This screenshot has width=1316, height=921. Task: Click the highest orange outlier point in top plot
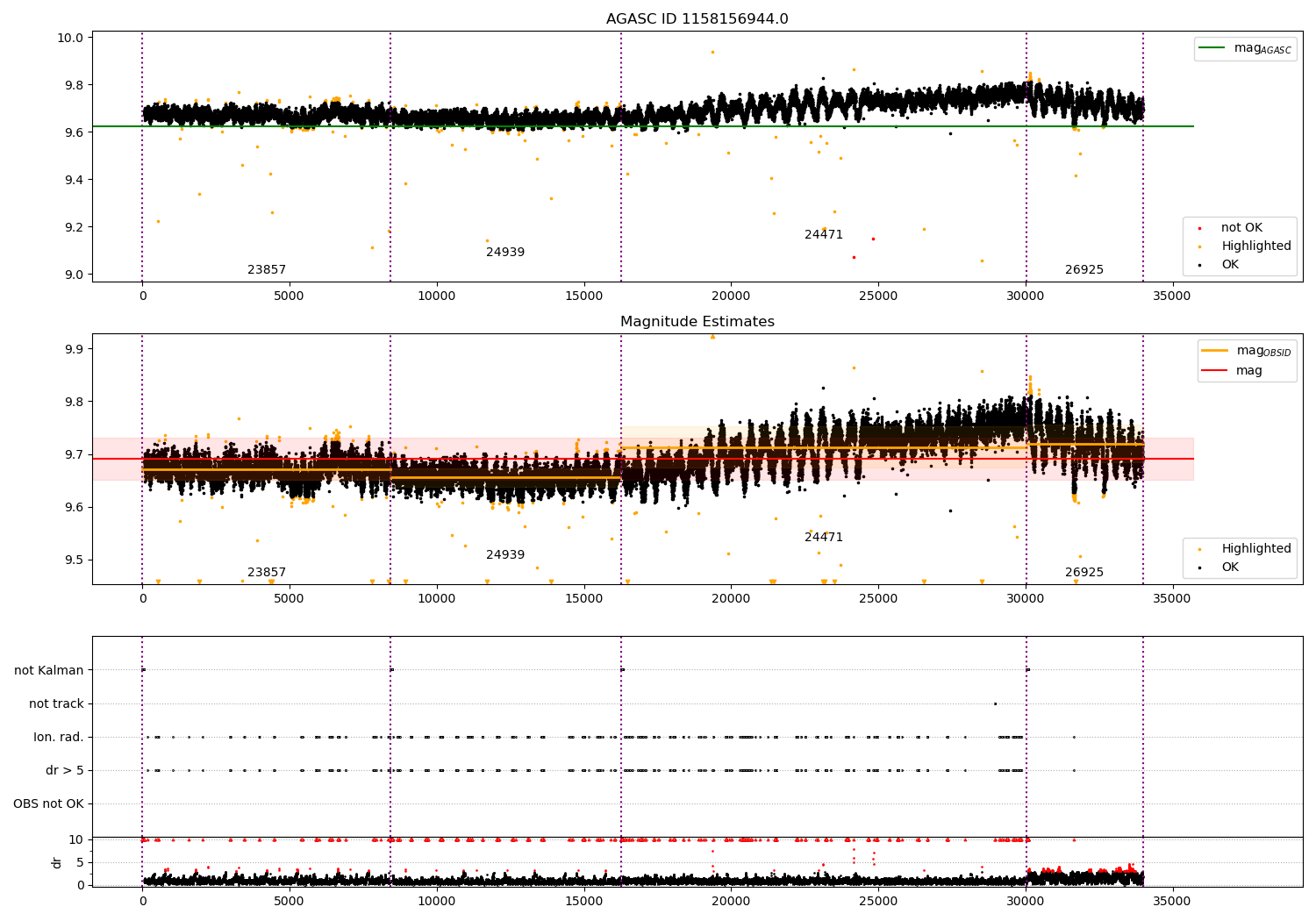pyautogui.click(x=712, y=52)
